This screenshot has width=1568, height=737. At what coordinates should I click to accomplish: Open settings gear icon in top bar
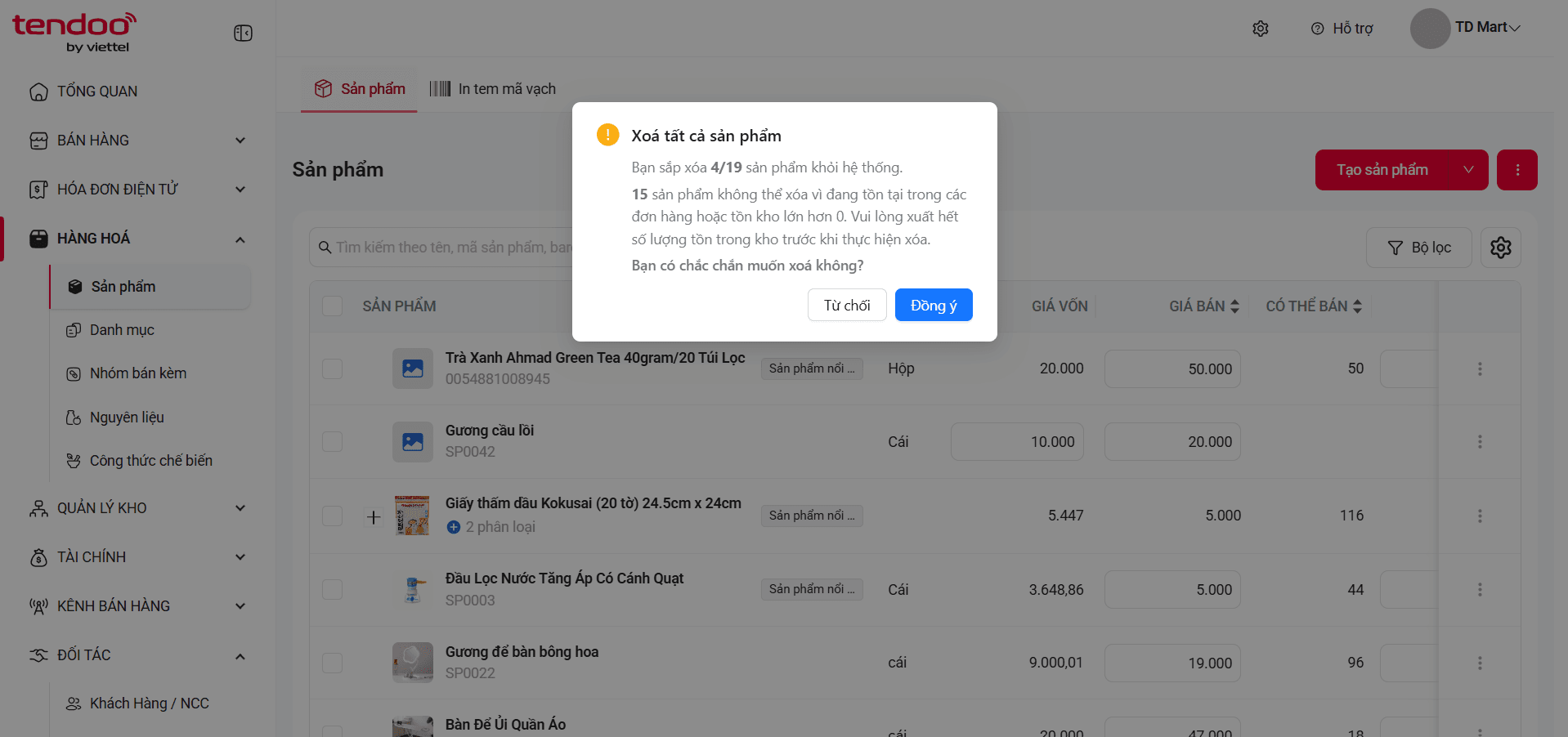point(1261,29)
